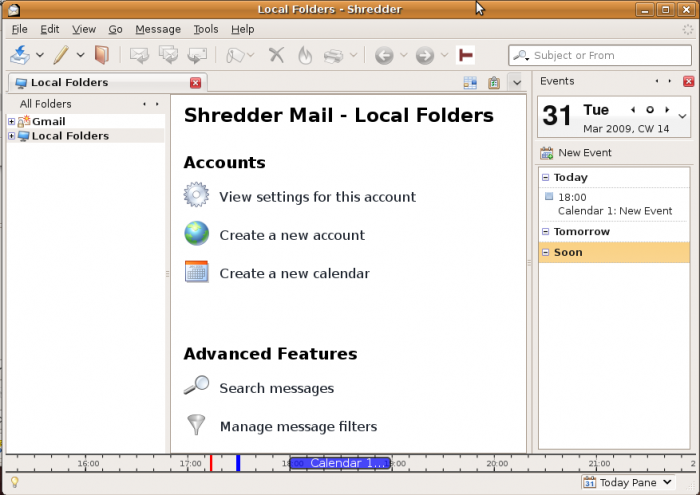Expand the Gmail account tree

[12, 121]
